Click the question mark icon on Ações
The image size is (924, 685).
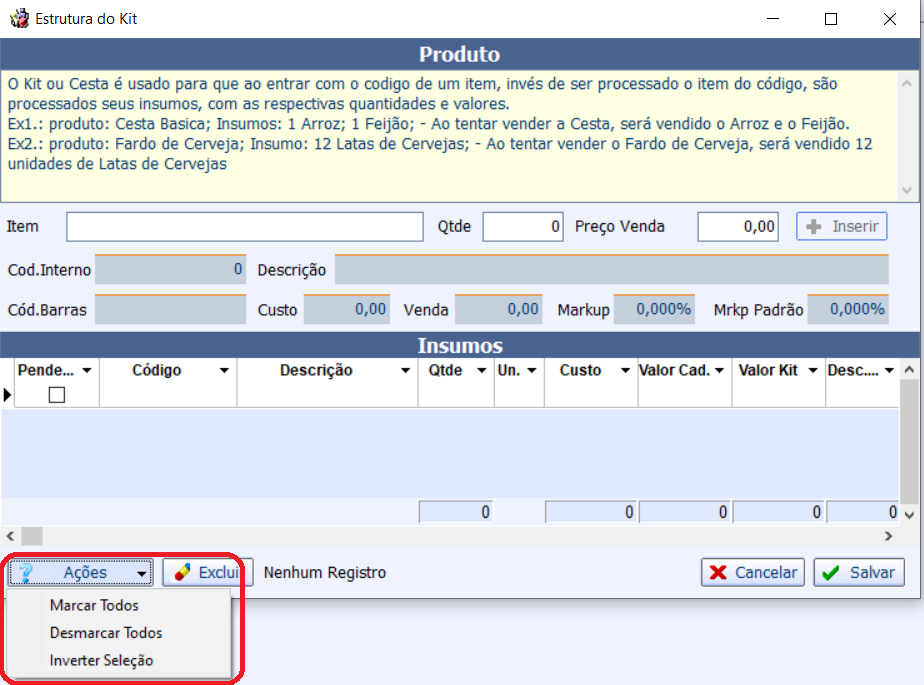[27, 573]
